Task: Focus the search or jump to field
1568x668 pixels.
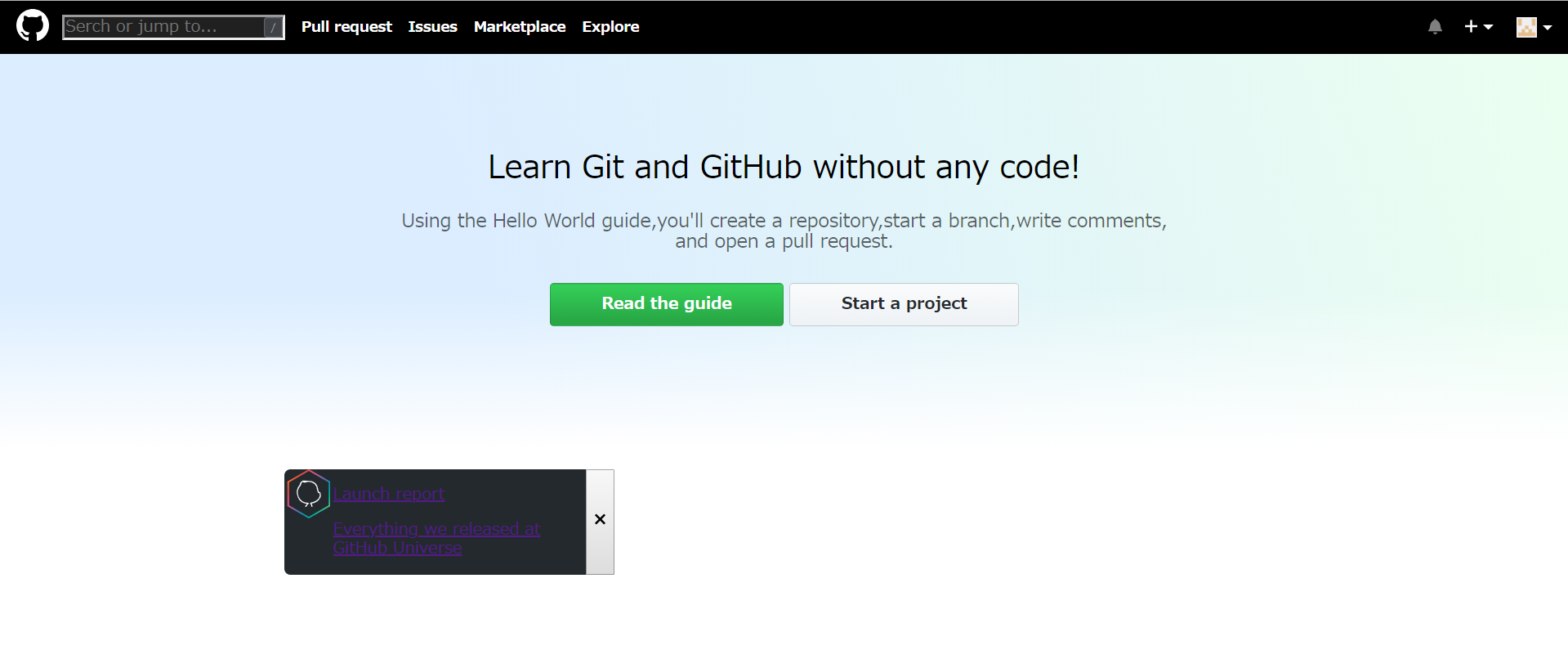Action: point(162,27)
